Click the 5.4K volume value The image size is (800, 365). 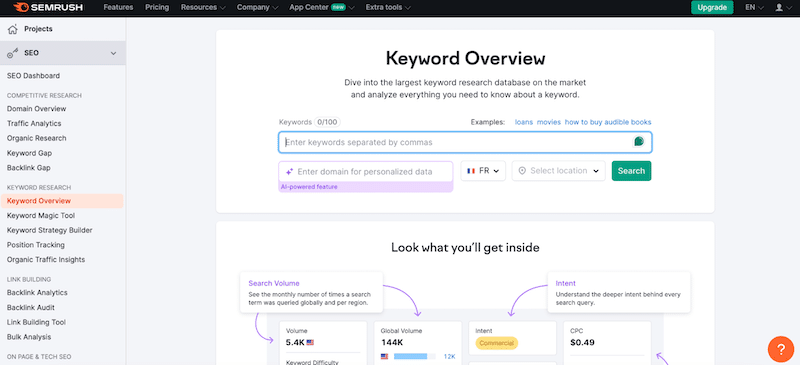coord(295,343)
